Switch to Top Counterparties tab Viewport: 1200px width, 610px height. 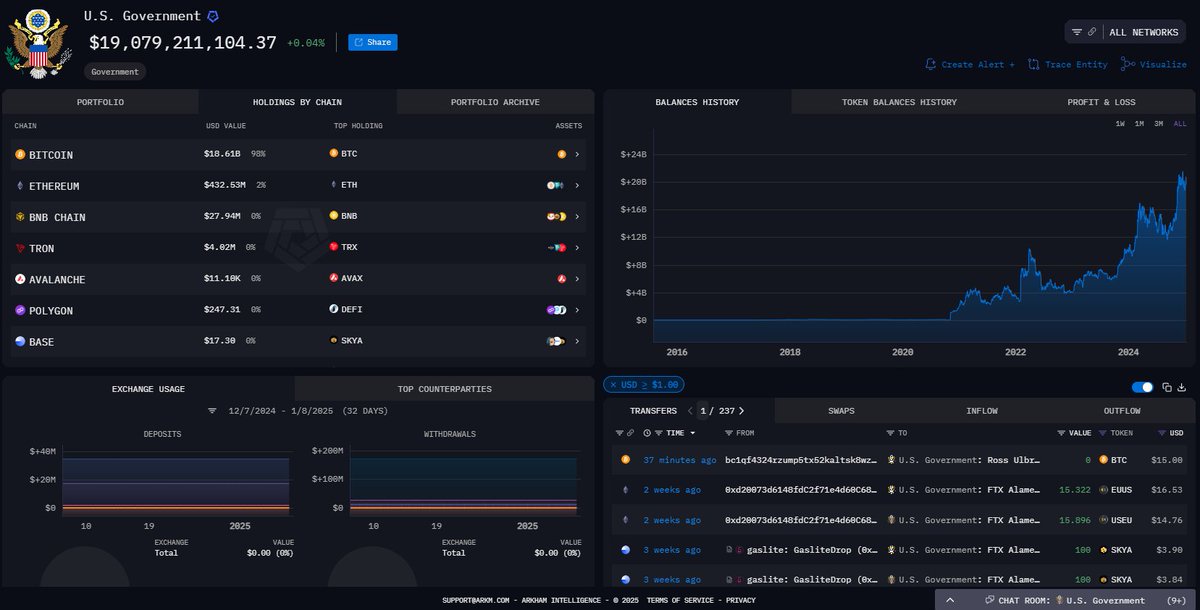click(444, 389)
